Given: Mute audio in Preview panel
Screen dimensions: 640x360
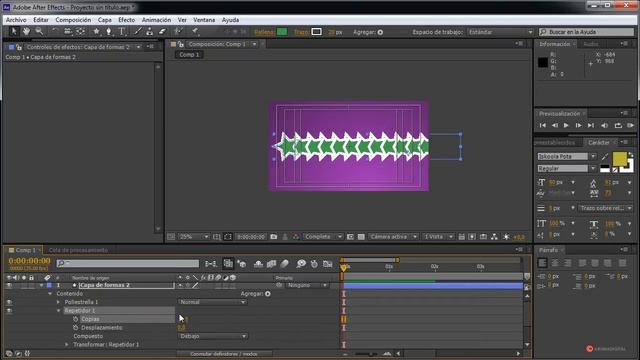Looking at the screenshot, I should (604, 125).
